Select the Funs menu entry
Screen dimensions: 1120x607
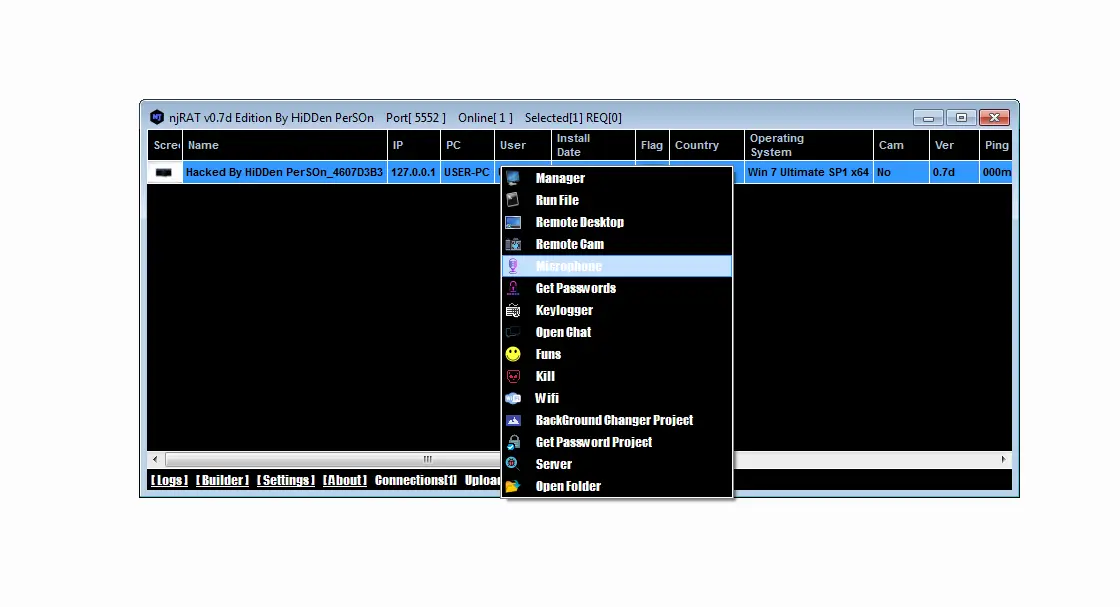coord(548,354)
